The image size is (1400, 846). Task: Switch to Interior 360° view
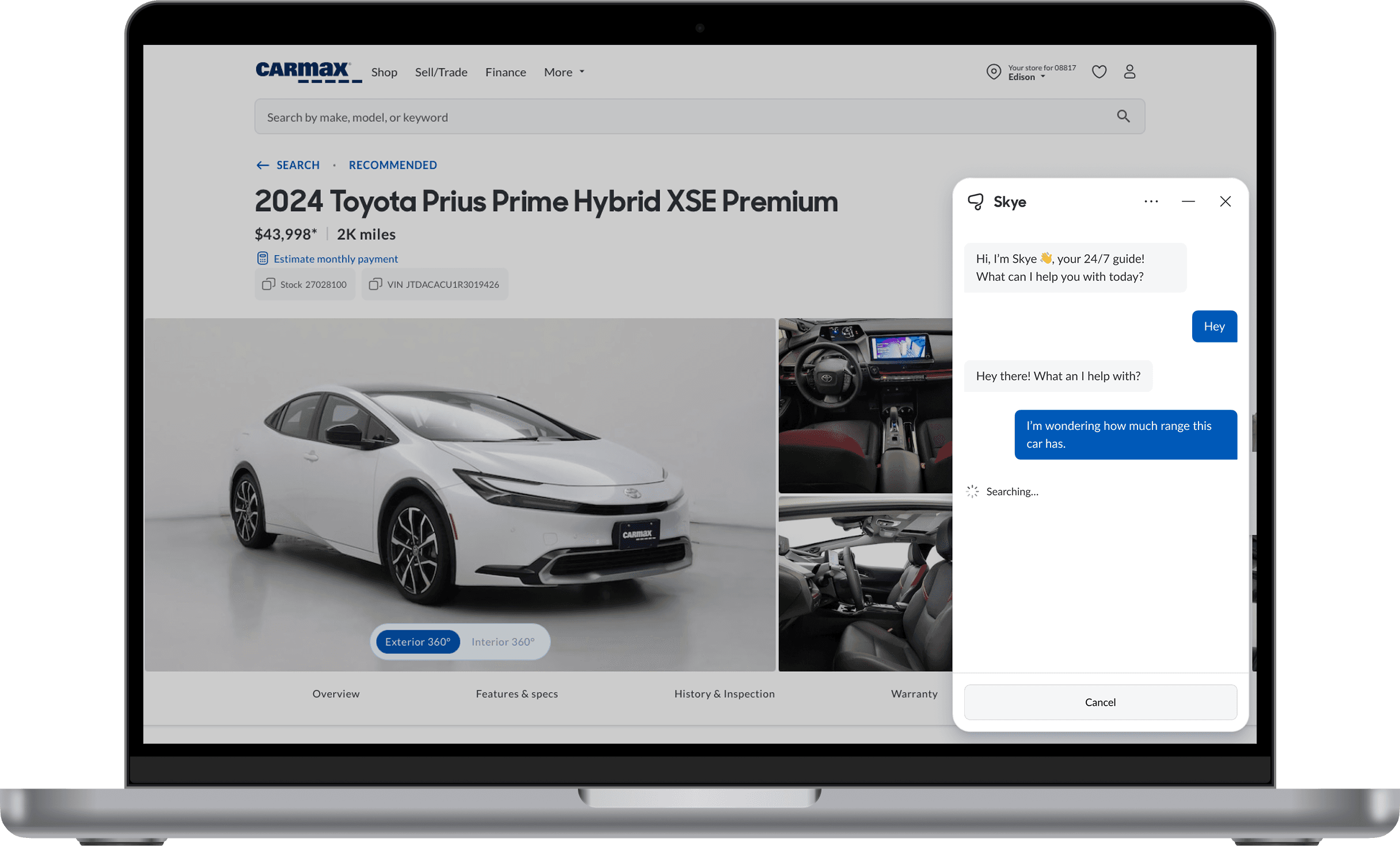503,642
